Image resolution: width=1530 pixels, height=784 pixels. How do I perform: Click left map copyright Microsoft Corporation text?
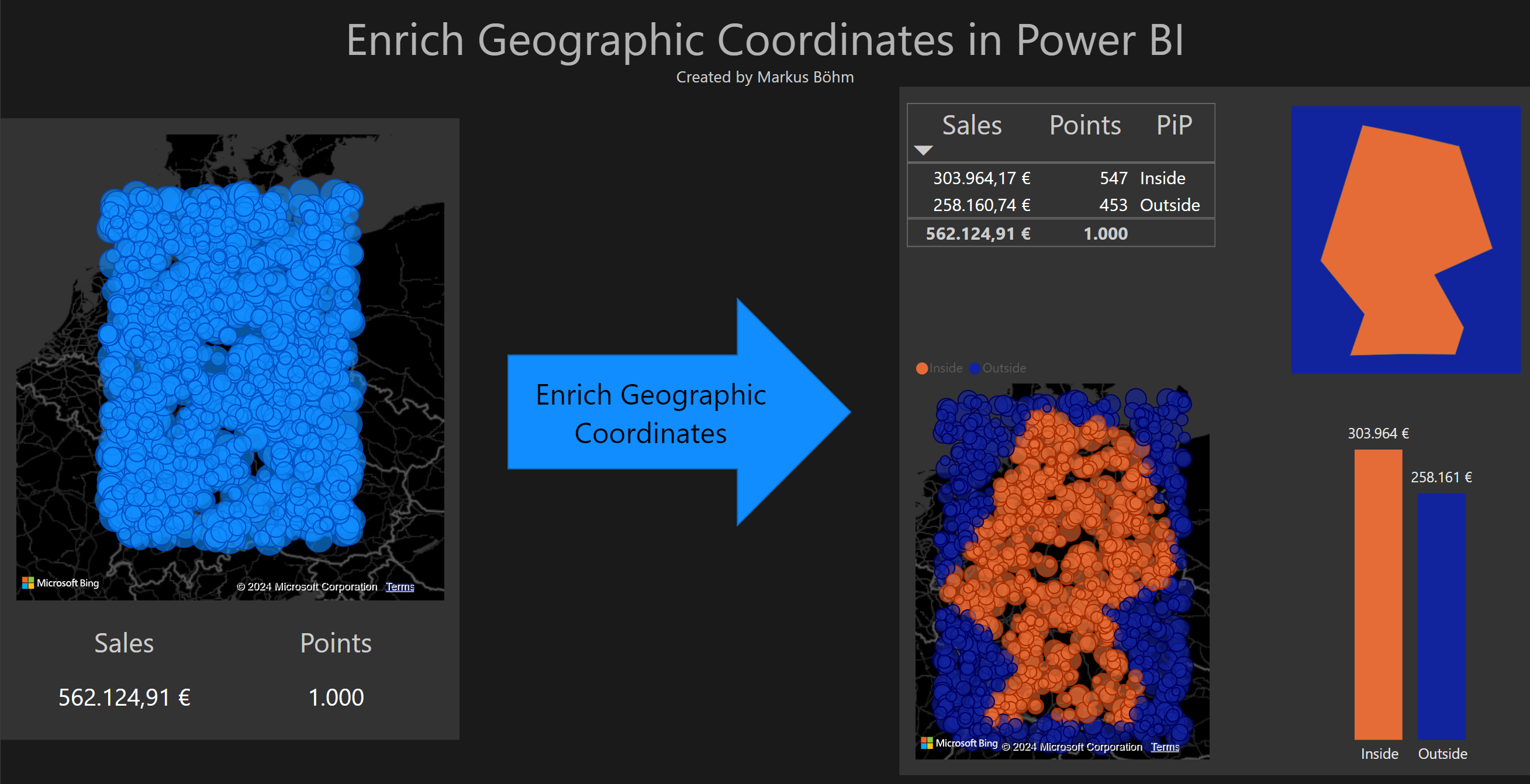pyautogui.click(x=307, y=587)
